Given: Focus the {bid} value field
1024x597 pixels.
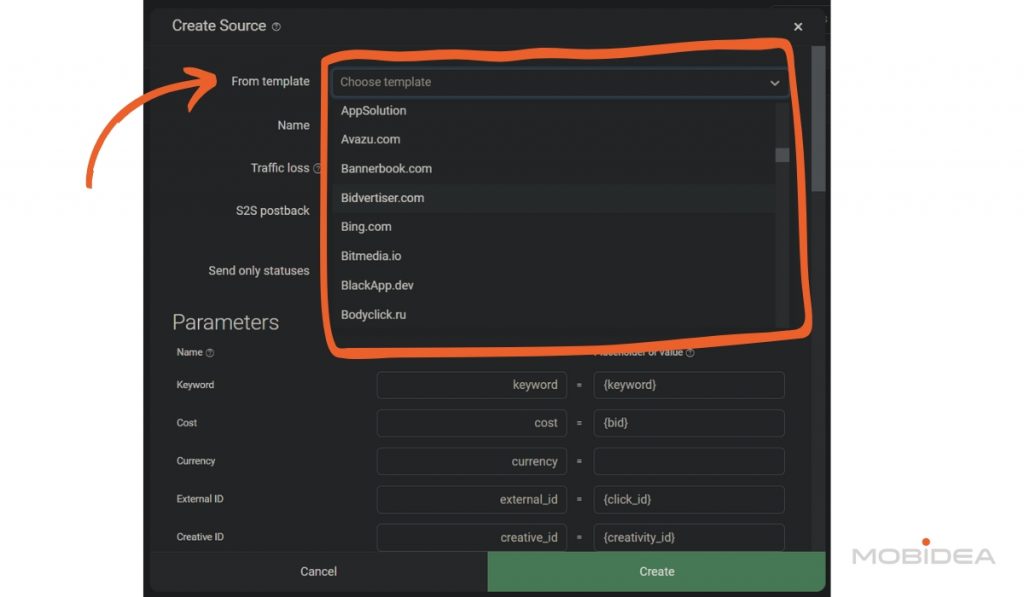Looking at the screenshot, I should click(688, 422).
